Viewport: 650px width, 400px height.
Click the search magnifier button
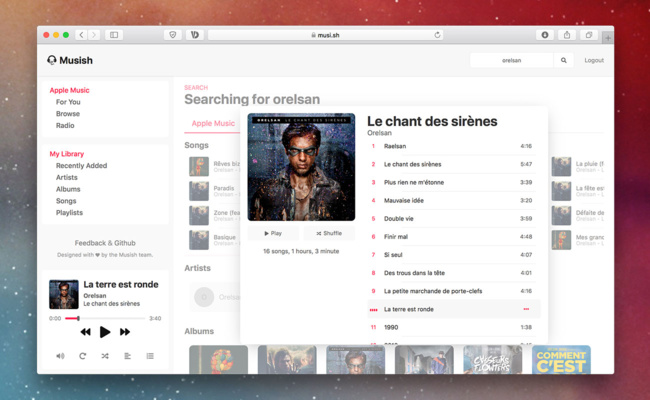[x=564, y=61]
